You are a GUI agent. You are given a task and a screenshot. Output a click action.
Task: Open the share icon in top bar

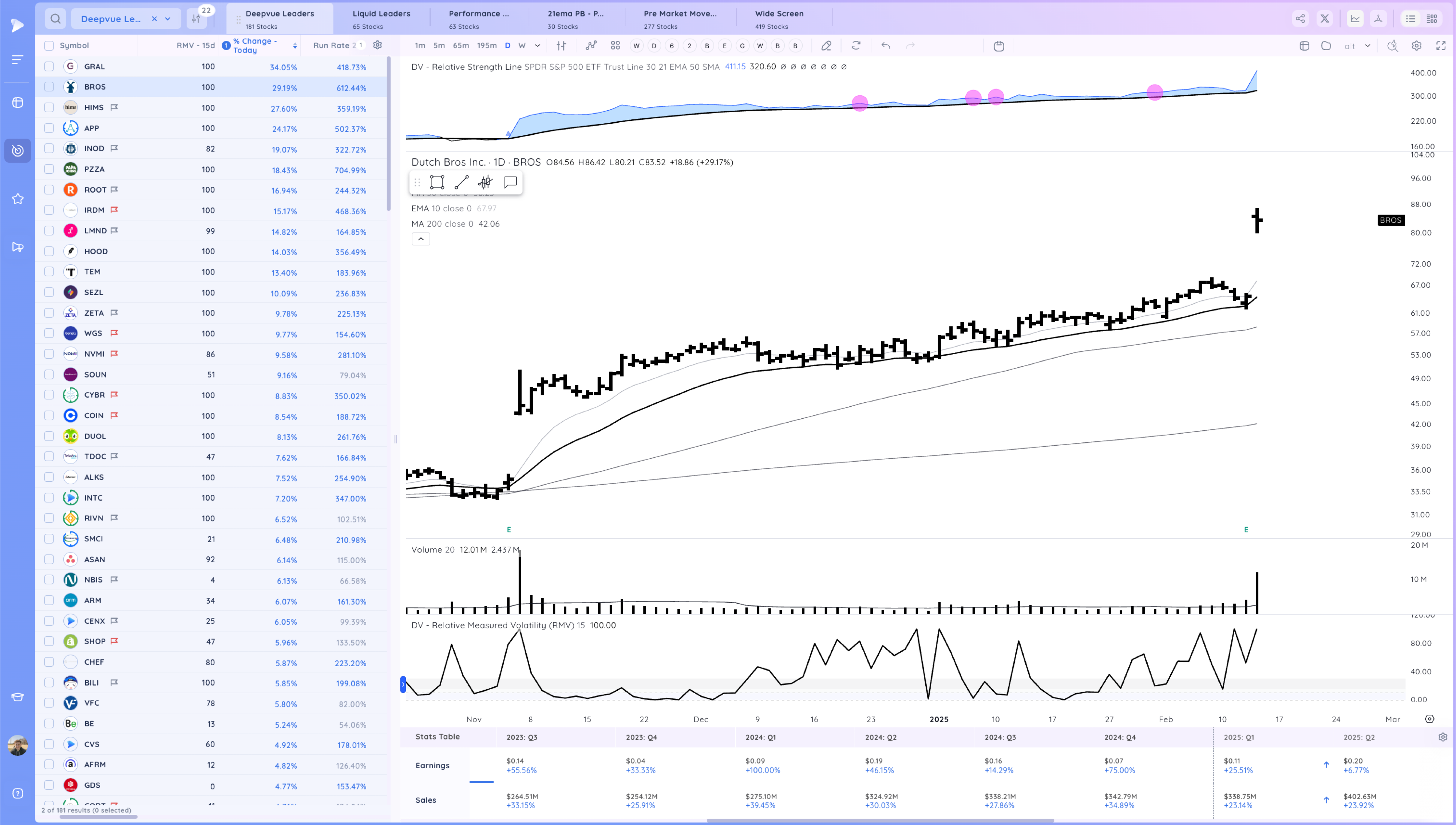coord(1300,19)
